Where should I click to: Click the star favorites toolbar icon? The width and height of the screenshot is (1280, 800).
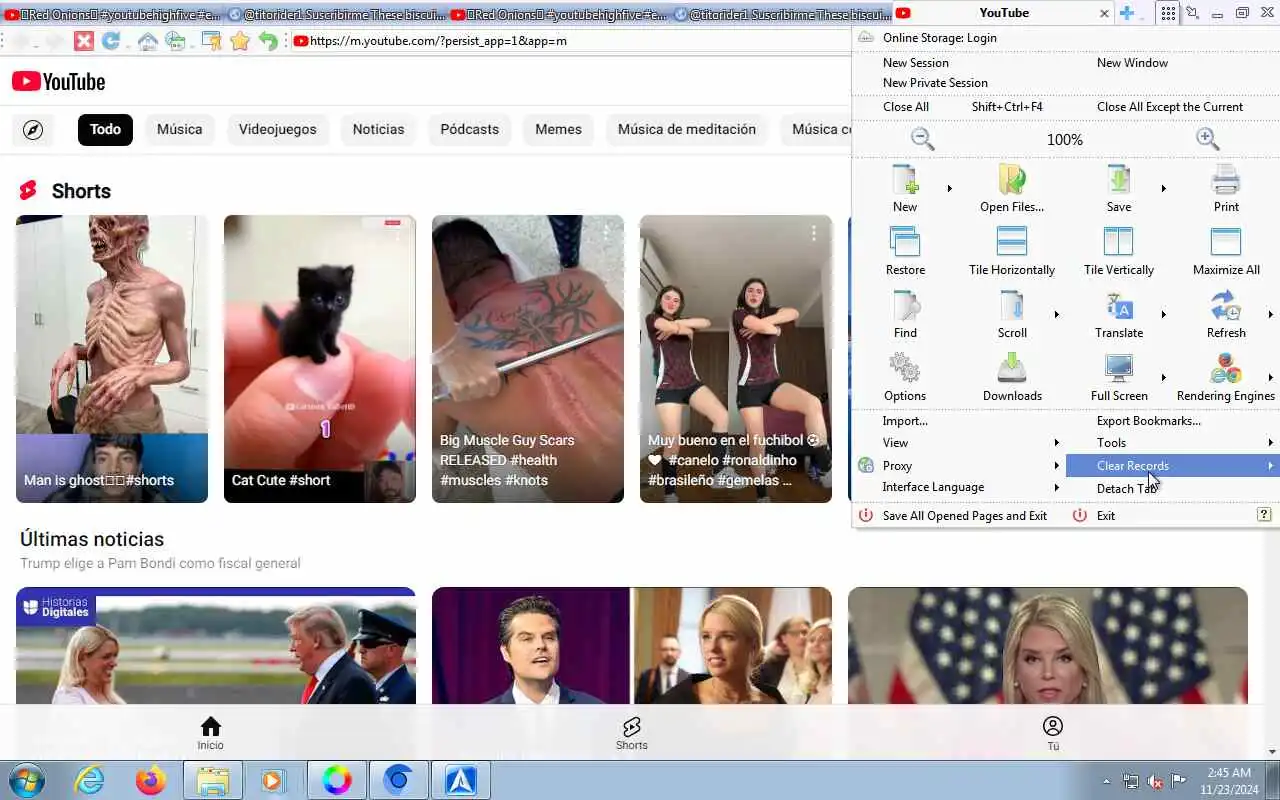coord(240,41)
